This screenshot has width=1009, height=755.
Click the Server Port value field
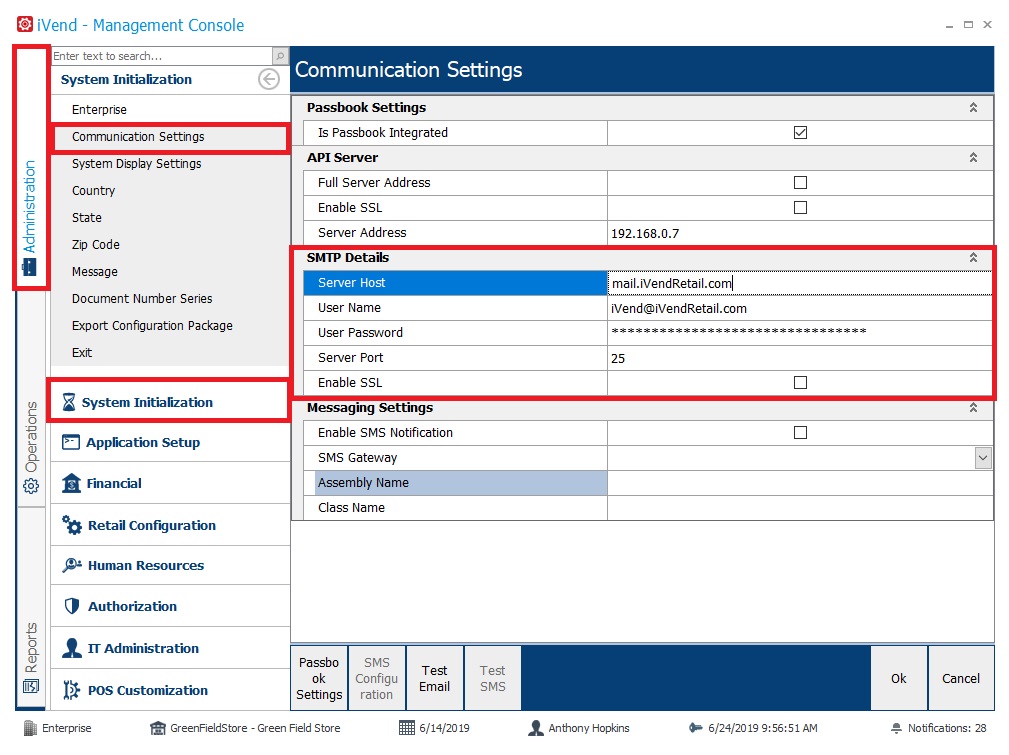[x=799, y=358]
